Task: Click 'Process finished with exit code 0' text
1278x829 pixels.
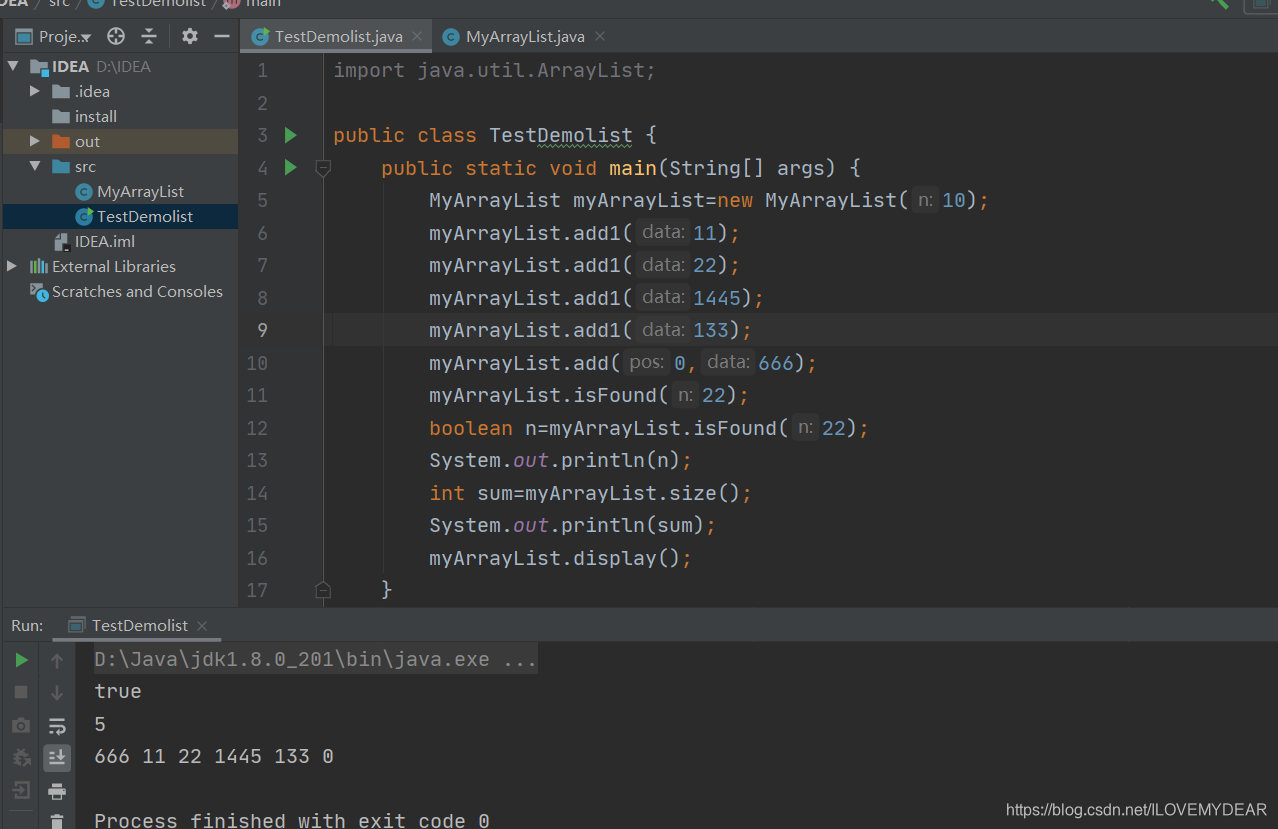Action: tap(292, 821)
